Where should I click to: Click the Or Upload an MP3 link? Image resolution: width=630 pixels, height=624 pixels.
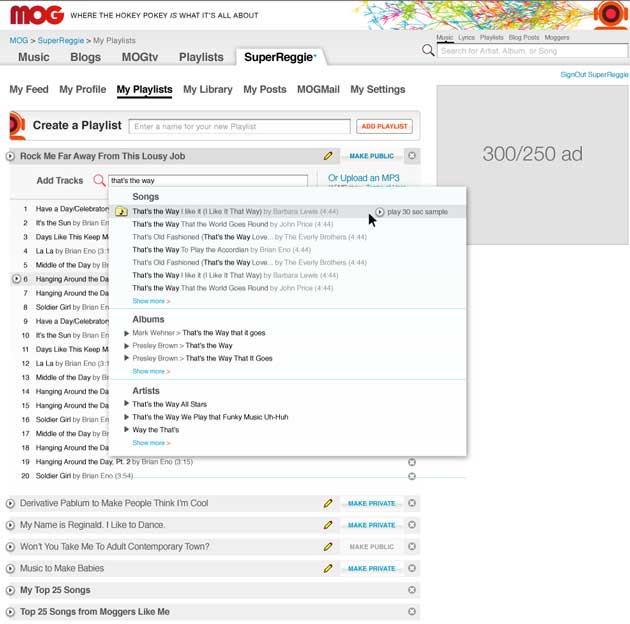point(364,178)
